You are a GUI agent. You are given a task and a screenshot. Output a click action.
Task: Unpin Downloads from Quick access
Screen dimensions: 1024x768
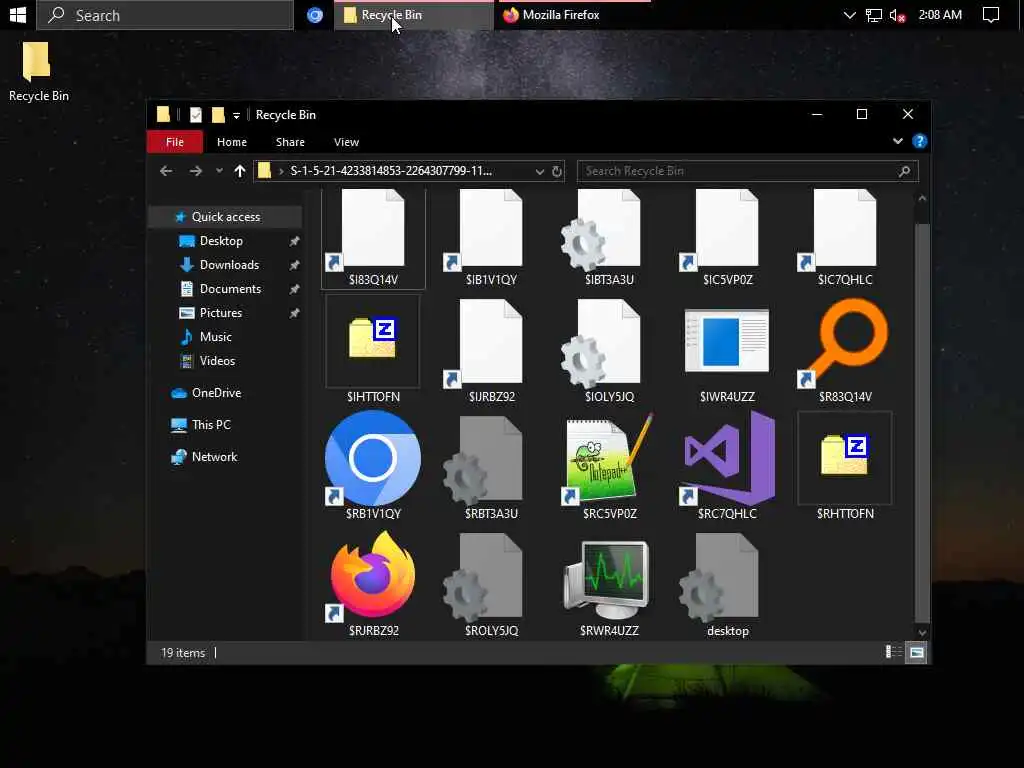[295, 265]
